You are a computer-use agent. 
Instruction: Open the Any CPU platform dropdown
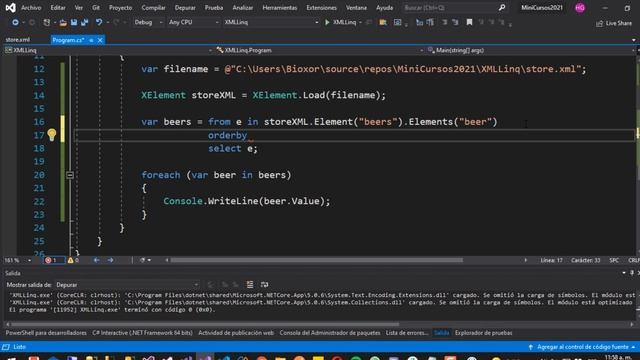click(193, 22)
